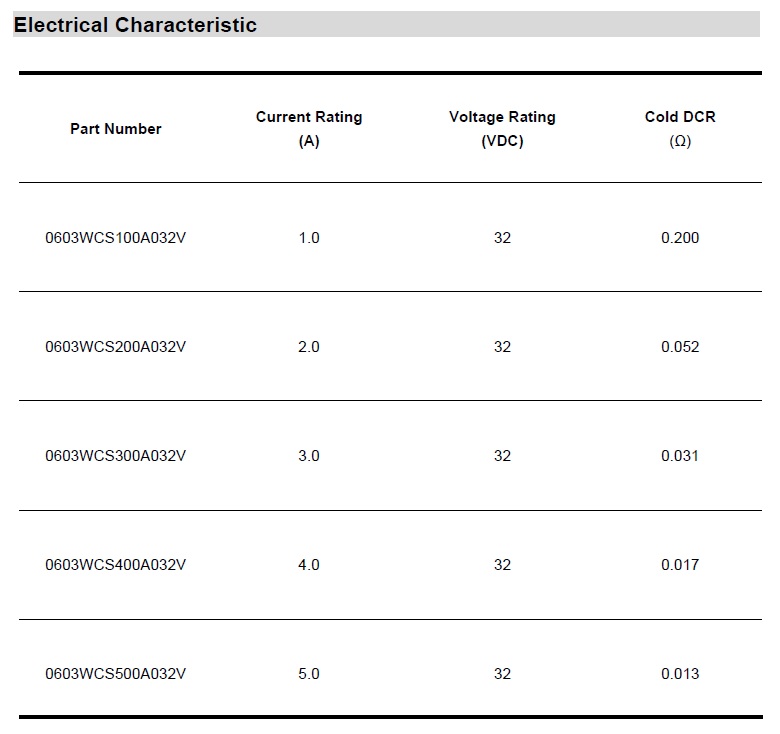This screenshot has width=780, height=734.
Task: Click the 5.0 current rating cell
Action: (x=309, y=674)
